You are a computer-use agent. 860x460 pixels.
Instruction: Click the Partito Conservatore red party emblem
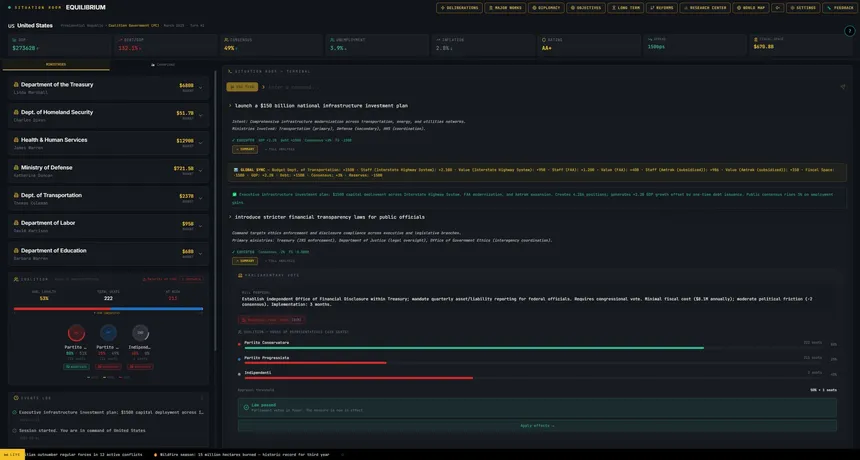[x=76, y=333]
